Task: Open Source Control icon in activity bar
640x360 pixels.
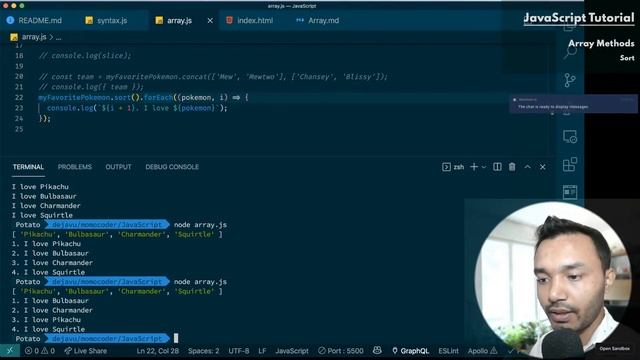Action: coord(570,80)
